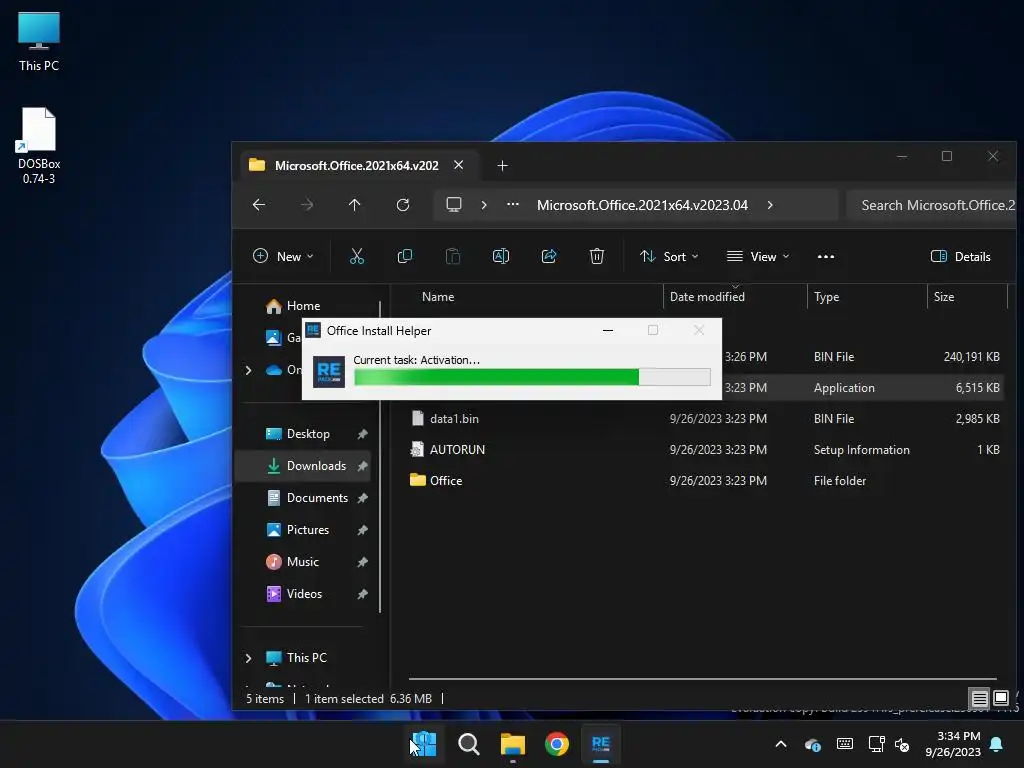The width and height of the screenshot is (1024, 768).
Task: Go up one folder level arrow
Action: point(355,205)
